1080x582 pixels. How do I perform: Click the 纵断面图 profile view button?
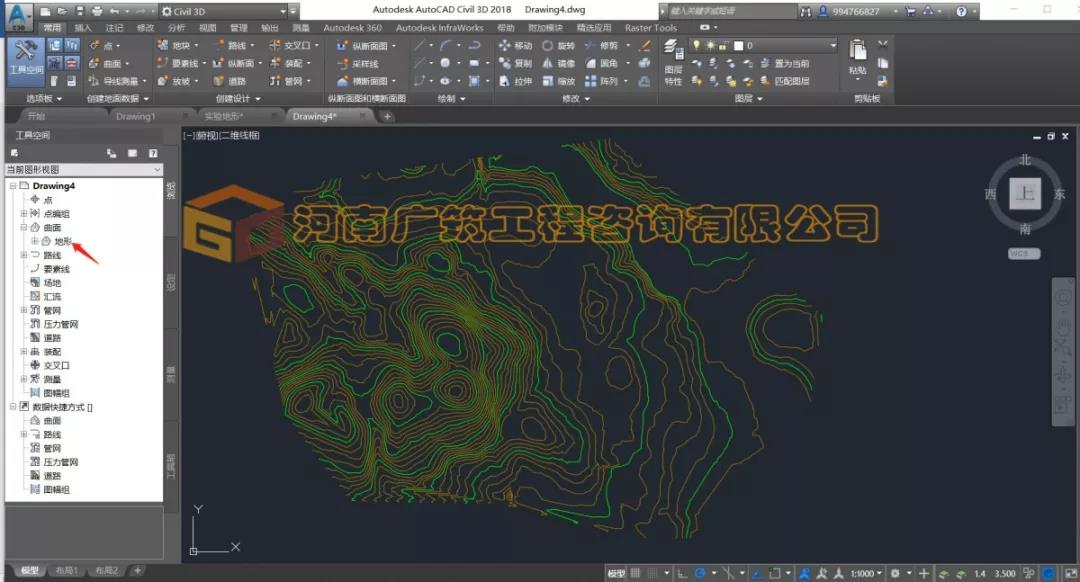(x=366, y=45)
